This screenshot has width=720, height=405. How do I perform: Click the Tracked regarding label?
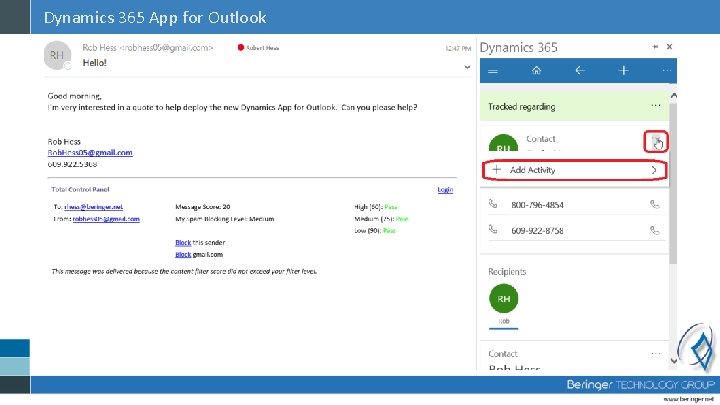522,107
